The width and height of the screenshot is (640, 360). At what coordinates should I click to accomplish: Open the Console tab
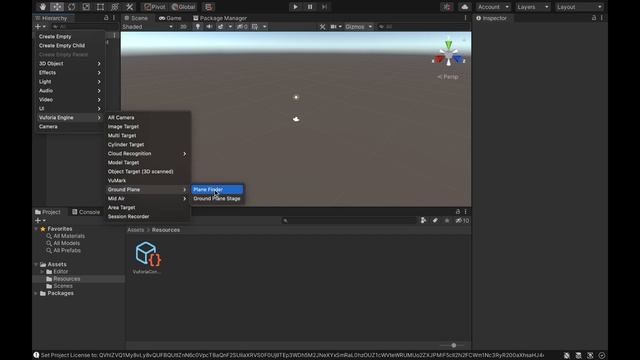pos(86,212)
